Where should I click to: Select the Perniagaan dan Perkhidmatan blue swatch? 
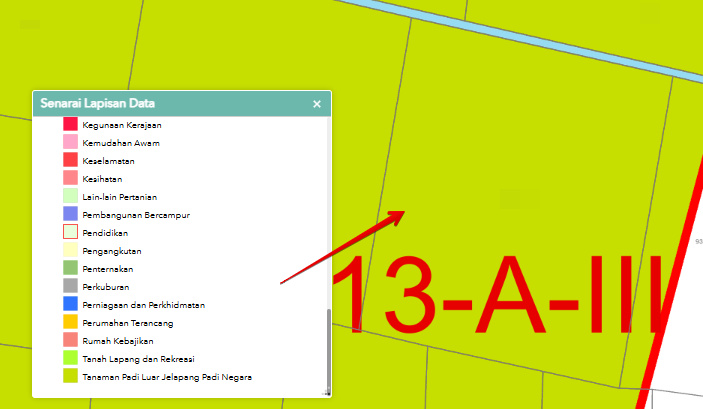click(x=70, y=304)
